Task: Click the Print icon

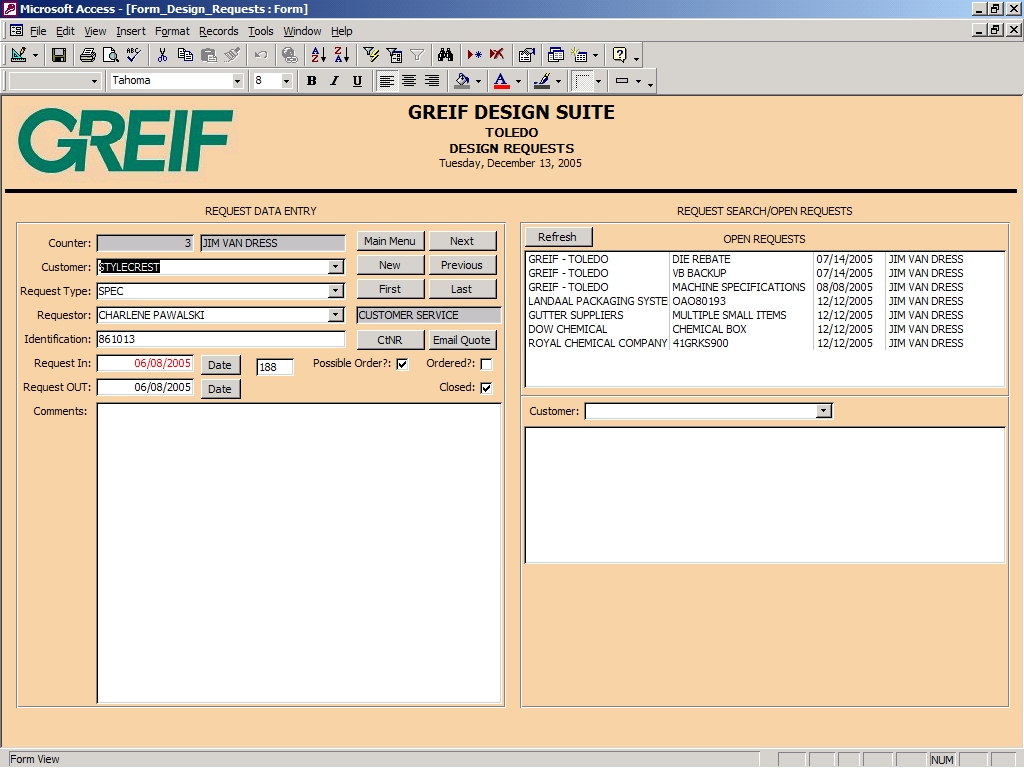Action: tap(88, 55)
